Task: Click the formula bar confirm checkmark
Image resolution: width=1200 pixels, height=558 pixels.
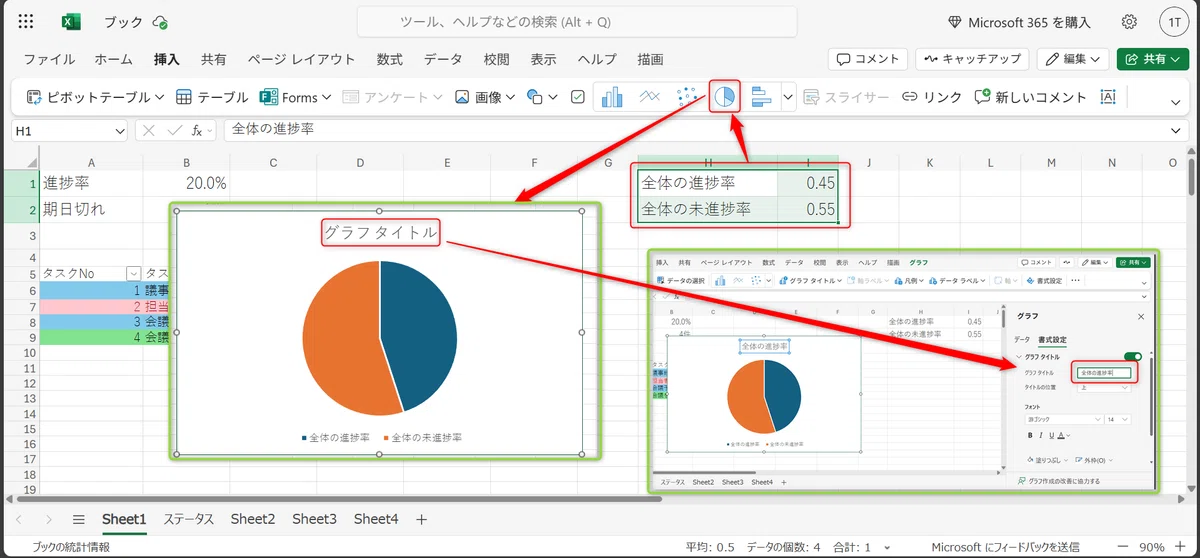Action: [174, 130]
